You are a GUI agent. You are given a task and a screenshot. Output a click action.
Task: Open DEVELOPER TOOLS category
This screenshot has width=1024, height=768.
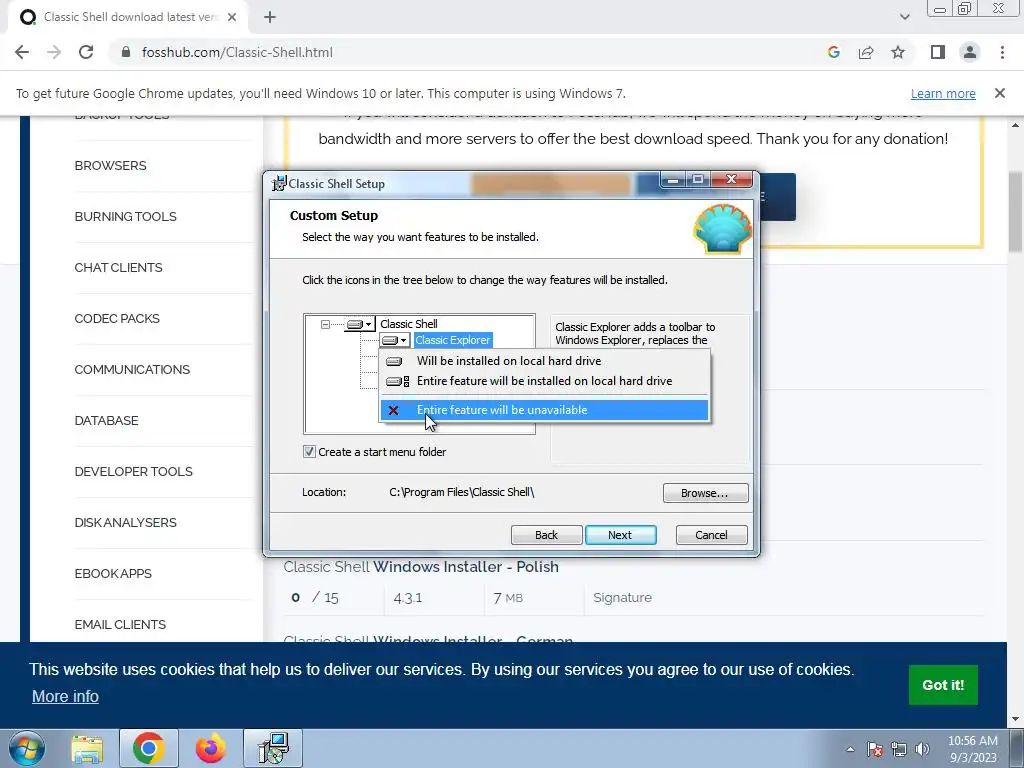(x=133, y=471)
